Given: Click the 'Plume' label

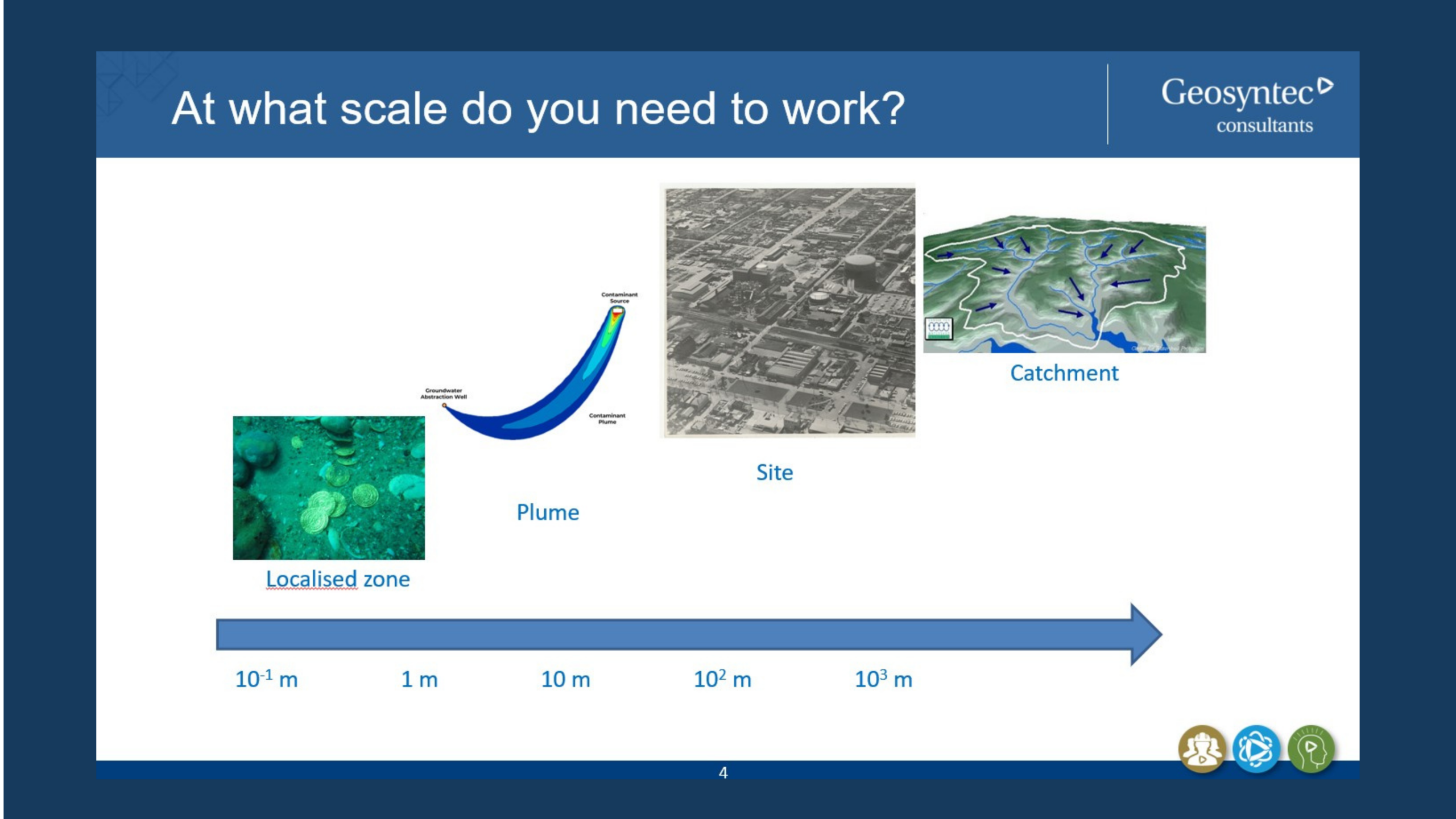Looking at the screenshot, I should [548, 512].
